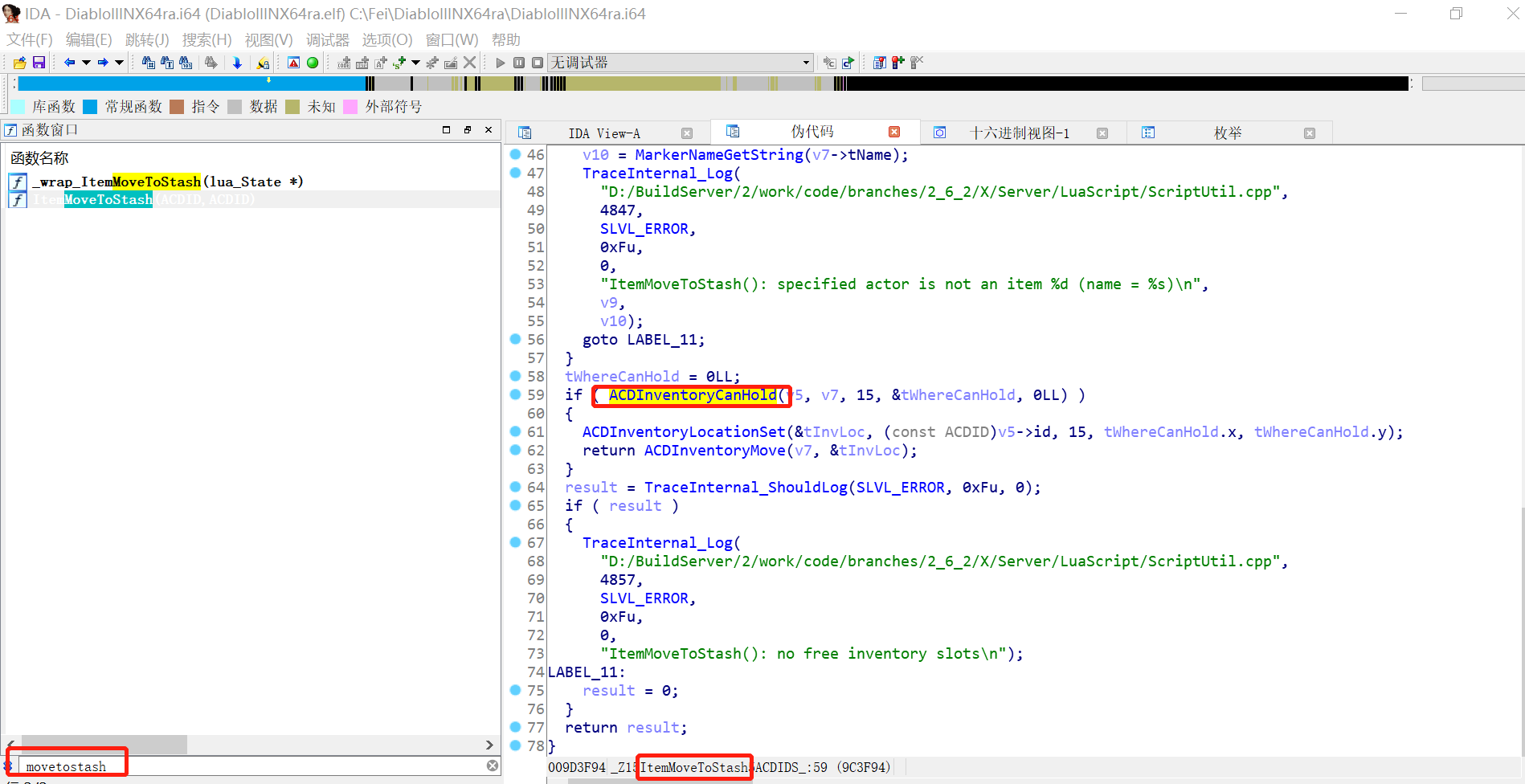Screen dimensions: 1525x784
Task: Click the blue down-arrow jump icon
Action: tap(237, 63)
